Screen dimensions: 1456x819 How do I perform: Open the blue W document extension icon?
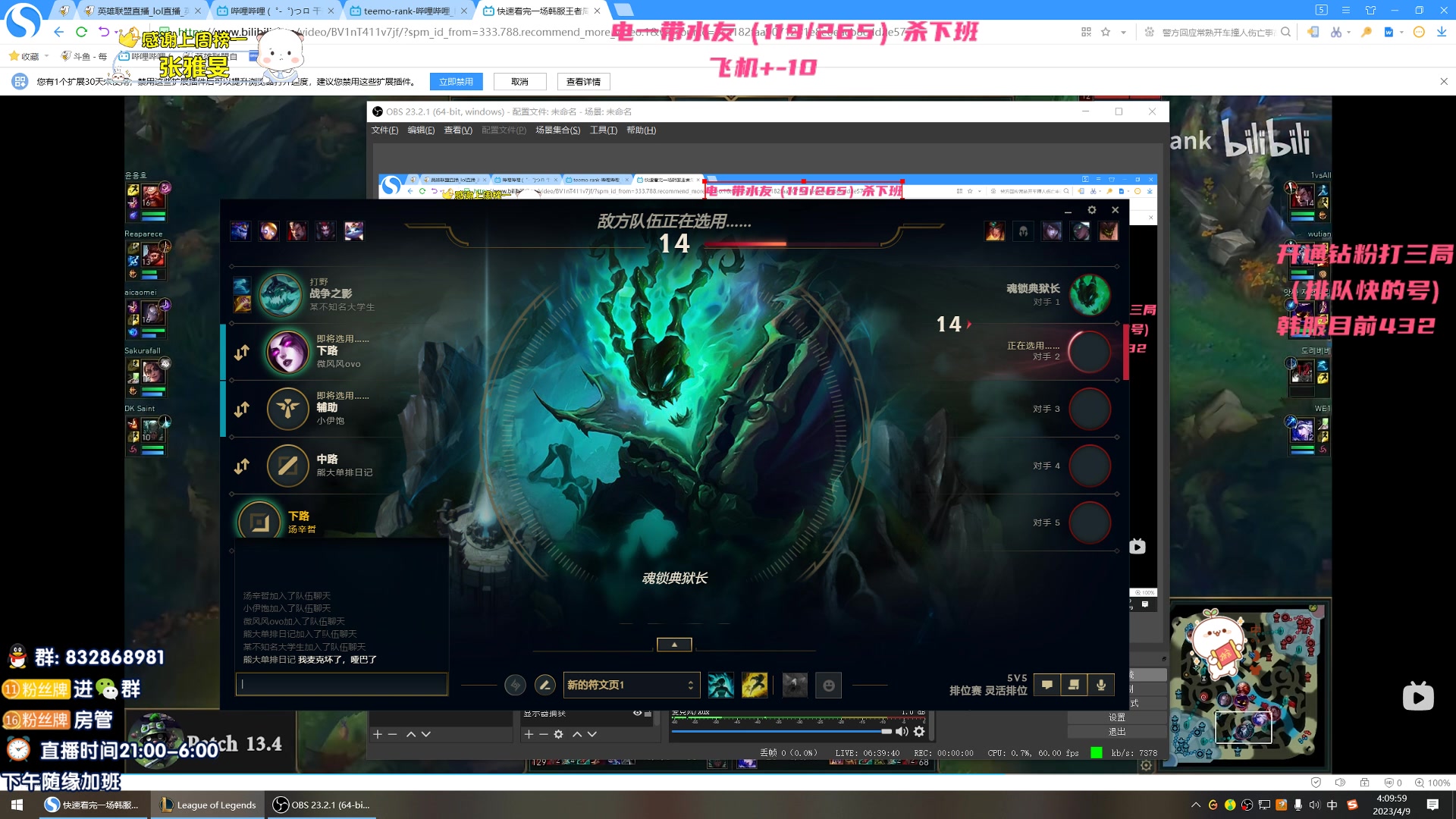point(1389,32)
